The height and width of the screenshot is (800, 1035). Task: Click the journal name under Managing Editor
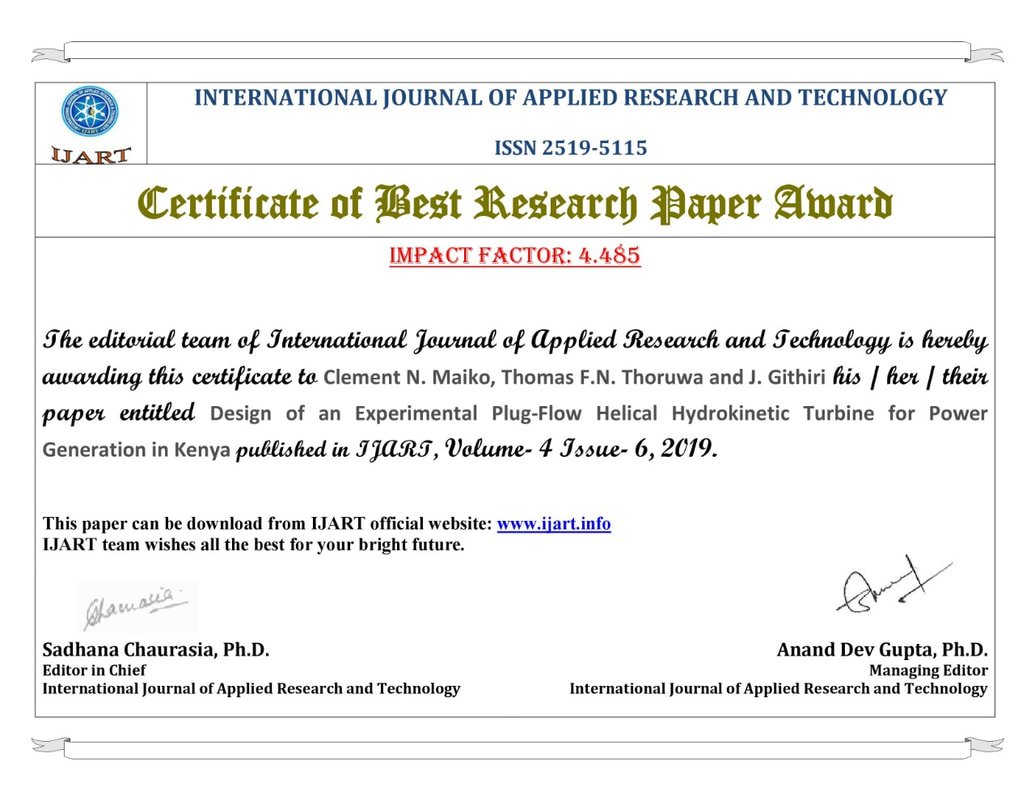(778, 688)
